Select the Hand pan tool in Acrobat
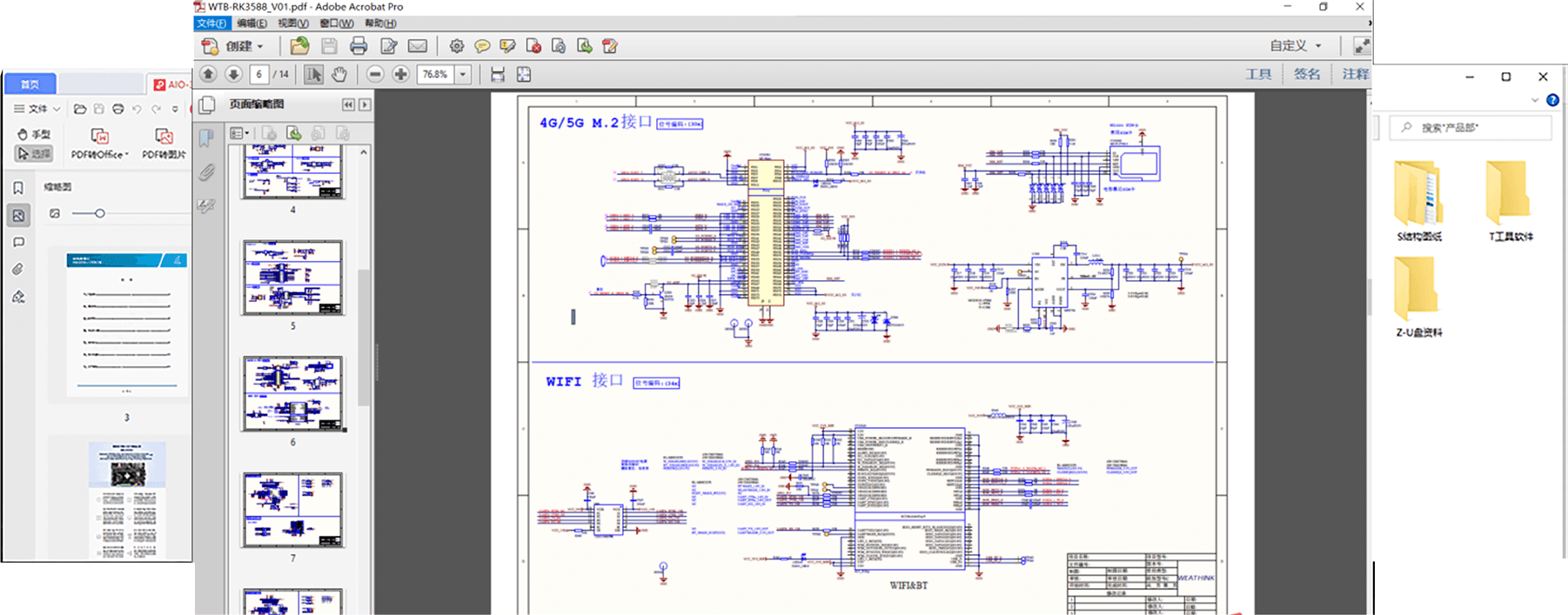Screen dimensions: 1568x615 339,75
